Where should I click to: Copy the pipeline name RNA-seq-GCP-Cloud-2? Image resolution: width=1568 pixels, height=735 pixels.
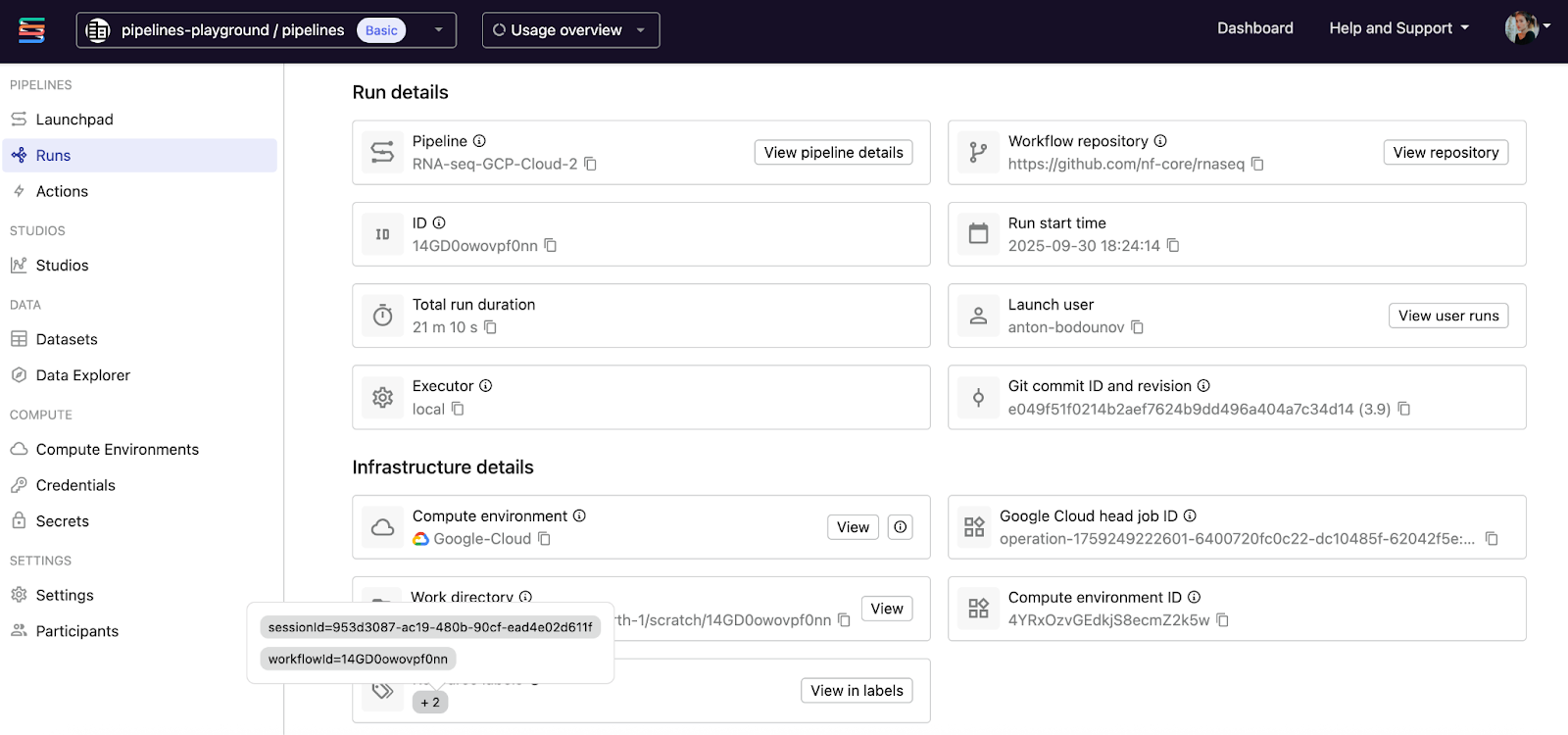coord(590,164)
